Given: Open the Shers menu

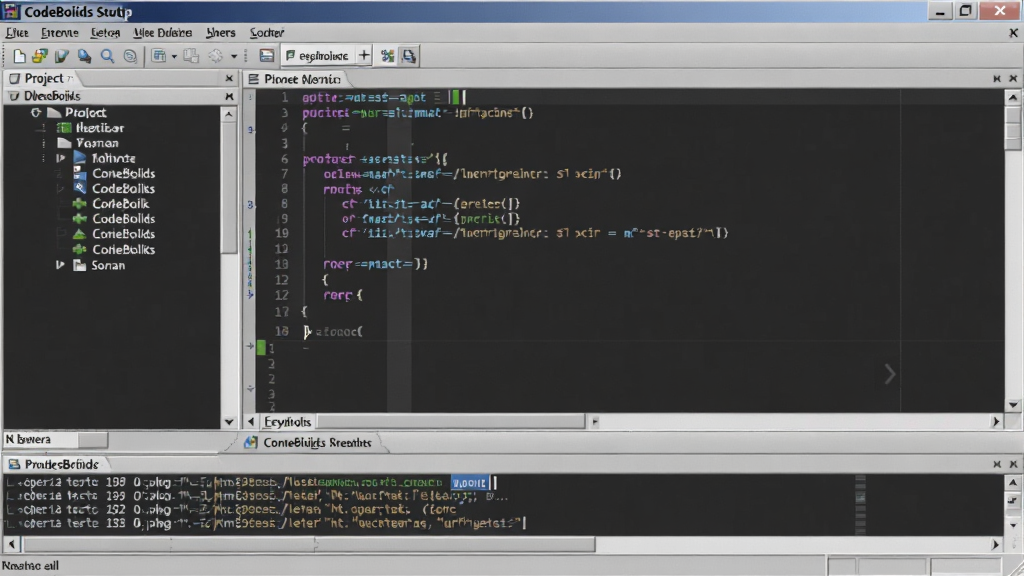Looking at the screenshot, I should [221, 33].
